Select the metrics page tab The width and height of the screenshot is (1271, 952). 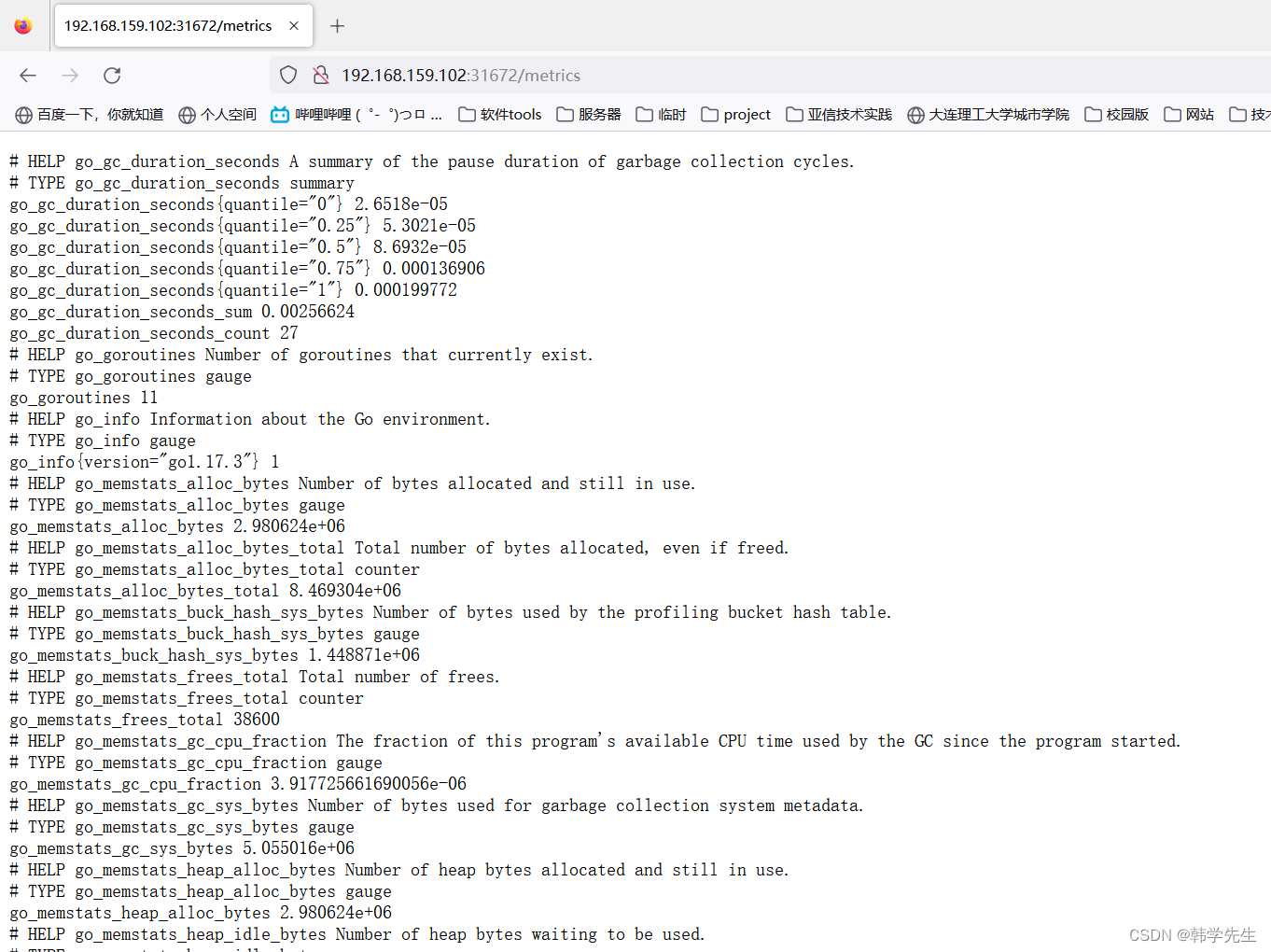click(184, 26)
